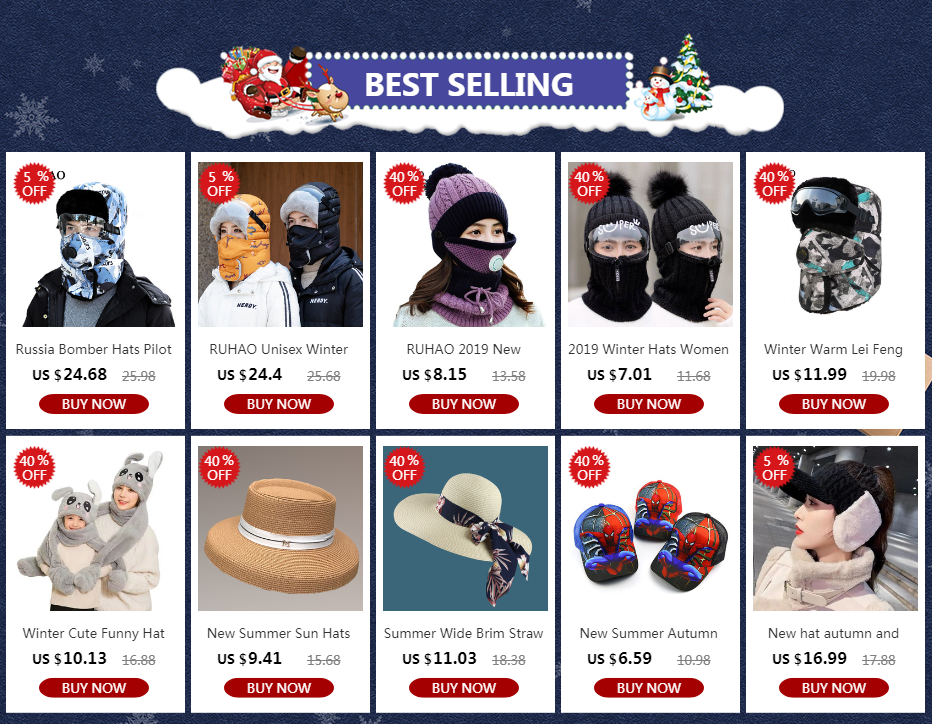Click BUY NOW for the $6.59 New Summer Autumn cap

(x=648, y=688)
